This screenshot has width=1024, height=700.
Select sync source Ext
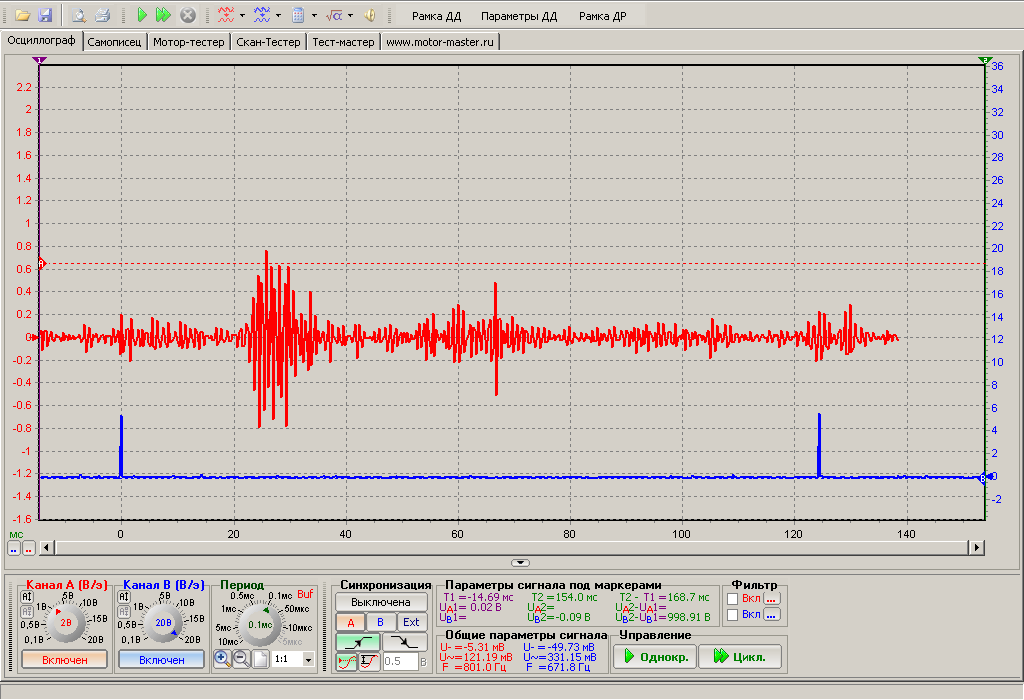click(x=411, y=622)
